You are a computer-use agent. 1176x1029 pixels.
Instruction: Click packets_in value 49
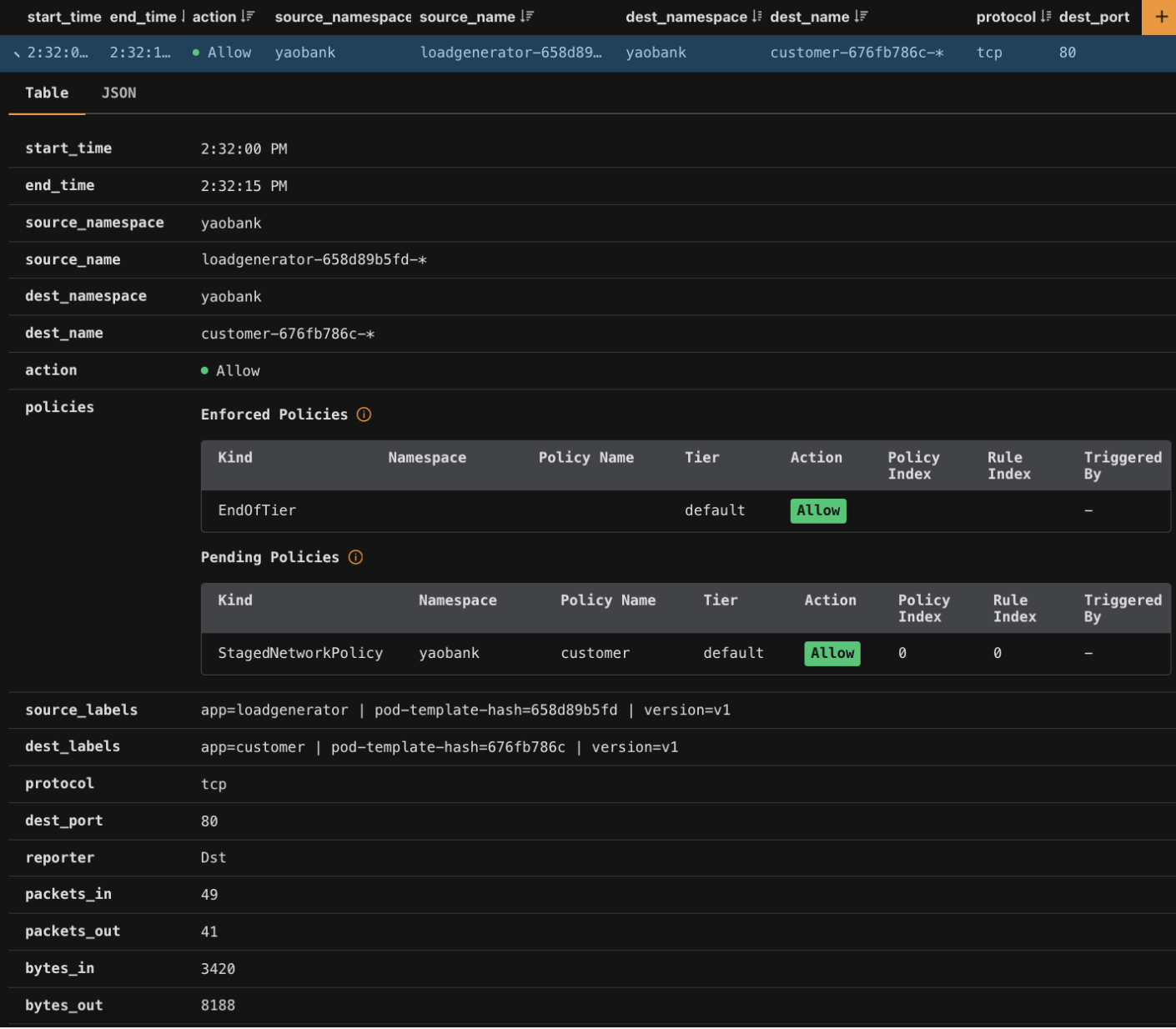click(x=209, y=895)
